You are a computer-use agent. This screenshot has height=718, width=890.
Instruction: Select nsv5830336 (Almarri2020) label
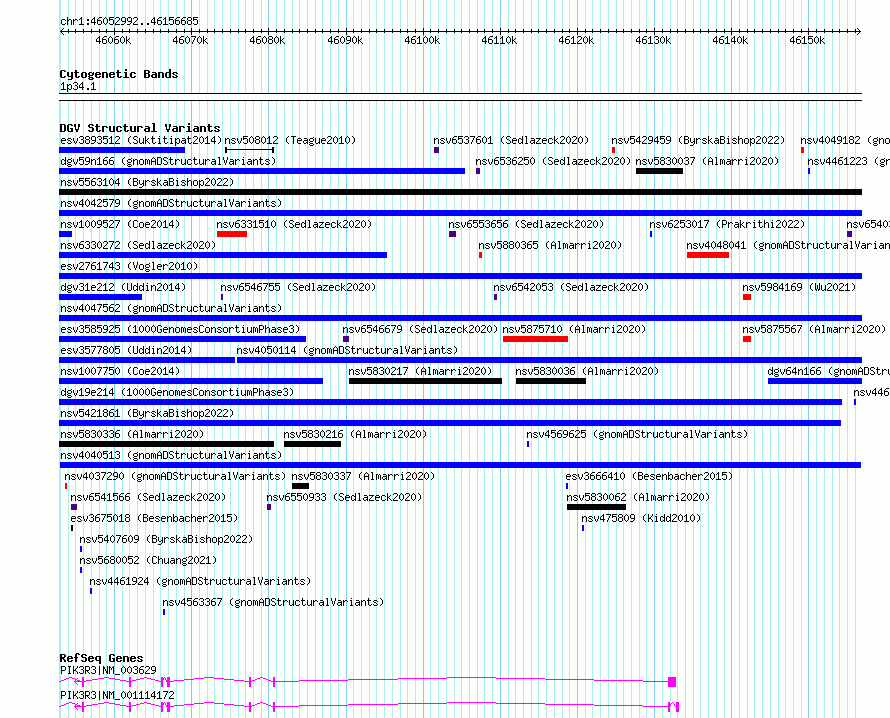tap(132, 434)
